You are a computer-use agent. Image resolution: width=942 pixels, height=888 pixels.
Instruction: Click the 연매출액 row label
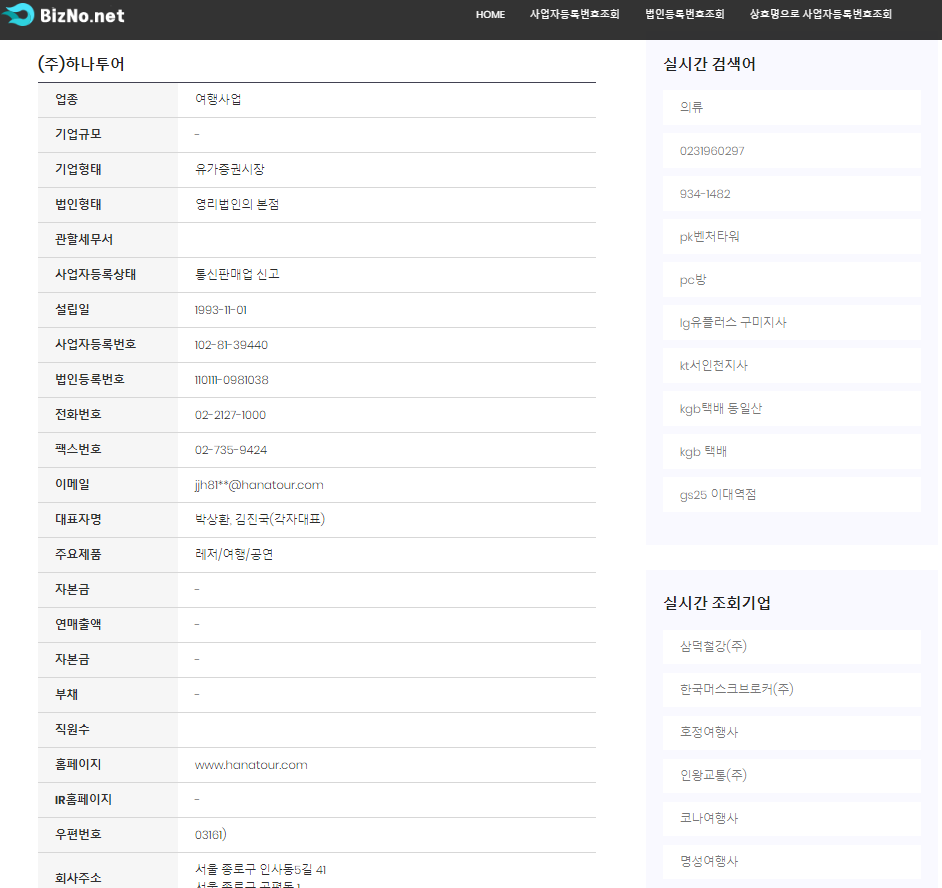coord(78,624)
